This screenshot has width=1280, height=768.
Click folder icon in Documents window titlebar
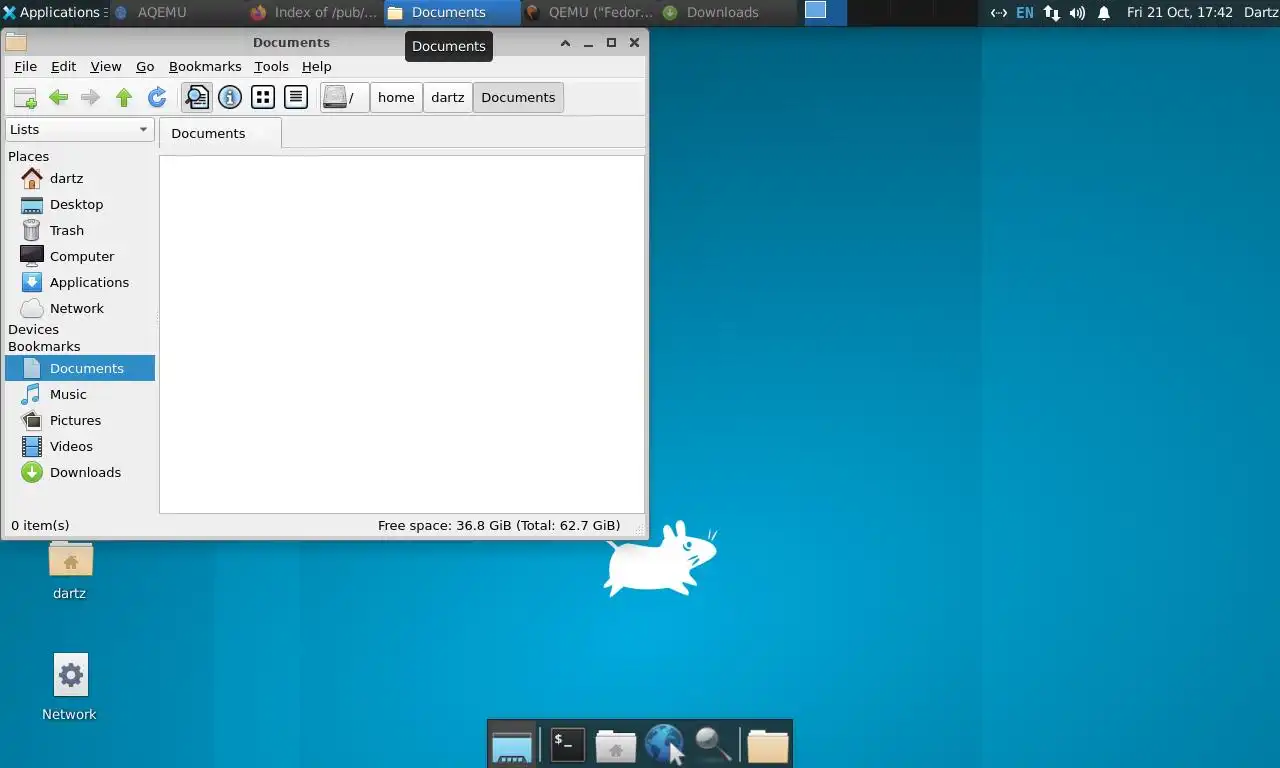(15, 43)
